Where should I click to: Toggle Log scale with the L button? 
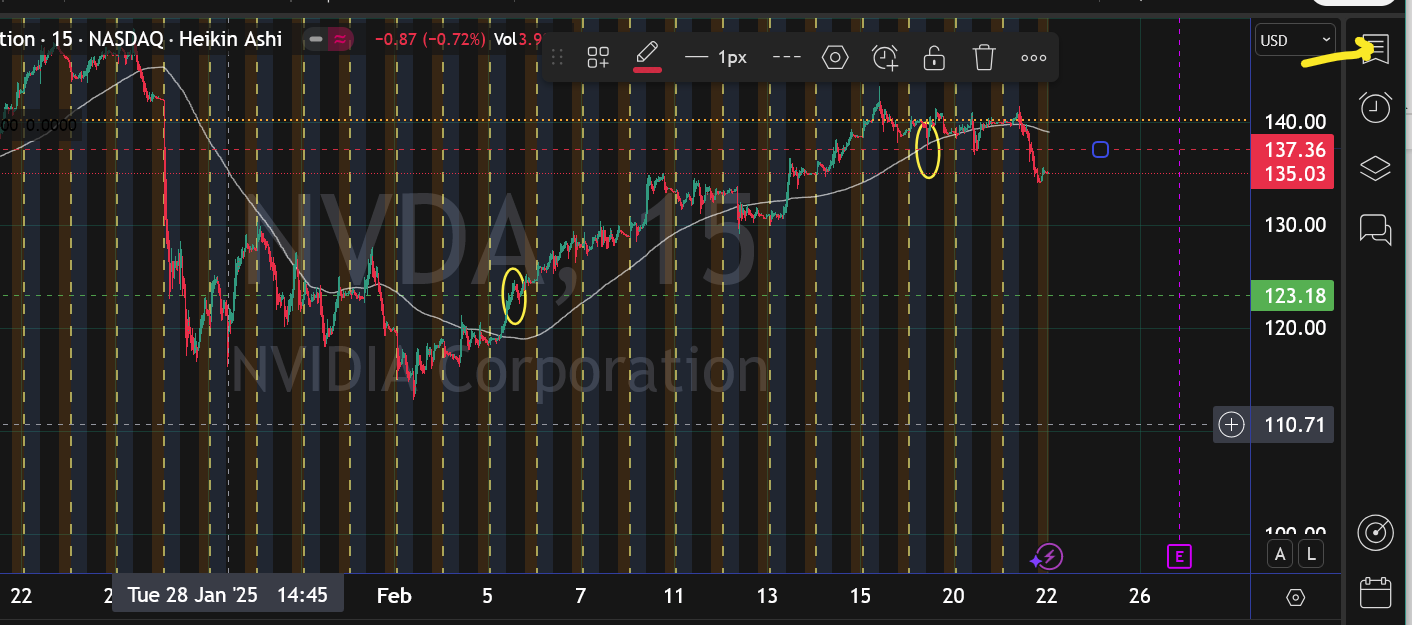pyautogui.click(x=1309, y=553)
